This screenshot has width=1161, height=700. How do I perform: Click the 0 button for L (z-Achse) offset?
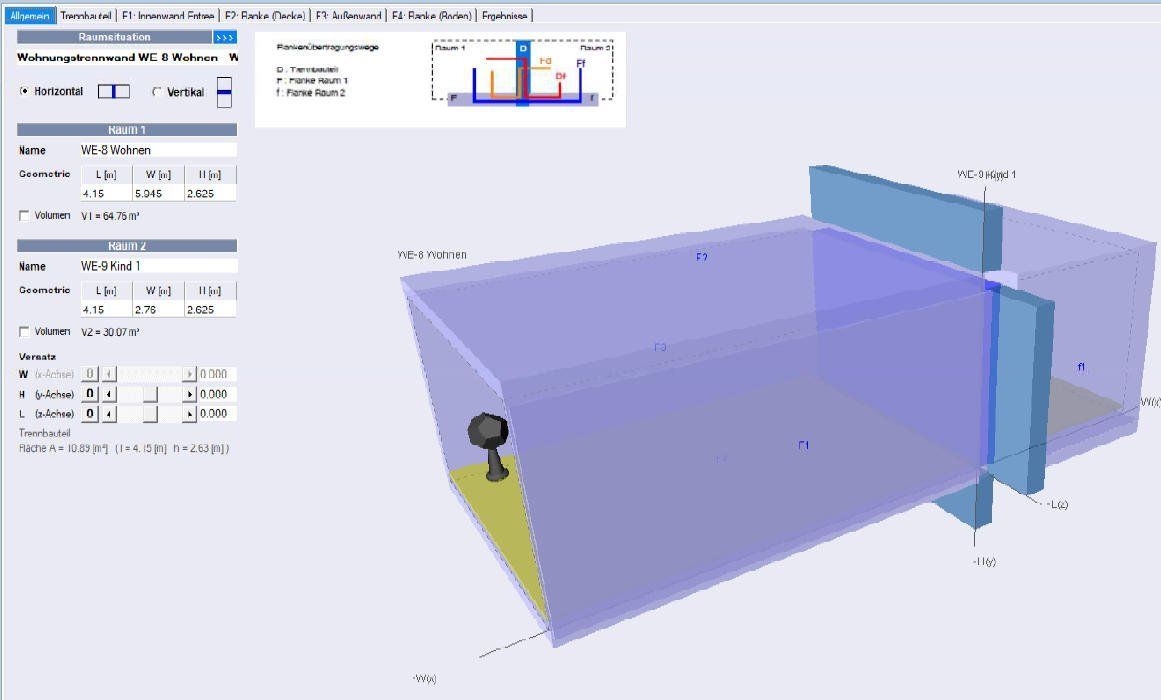pos(89,413)
